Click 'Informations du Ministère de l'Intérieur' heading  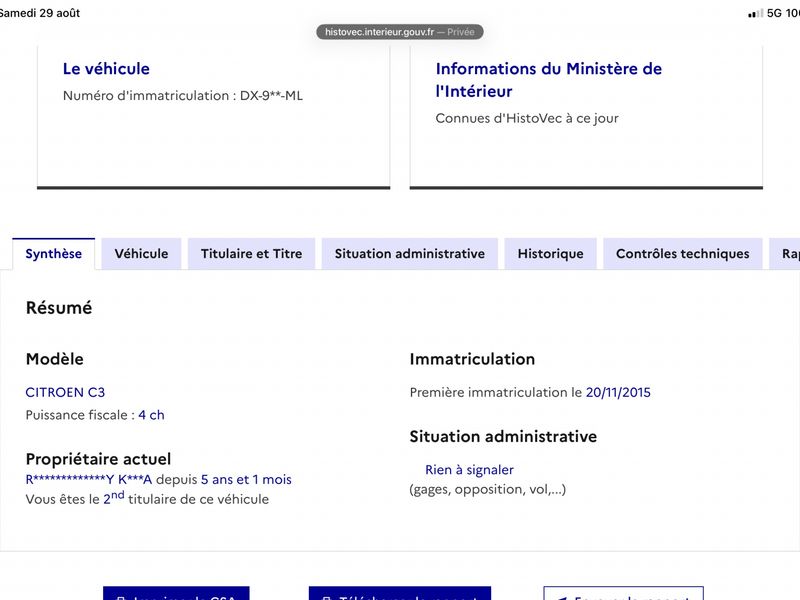[548, 80]
